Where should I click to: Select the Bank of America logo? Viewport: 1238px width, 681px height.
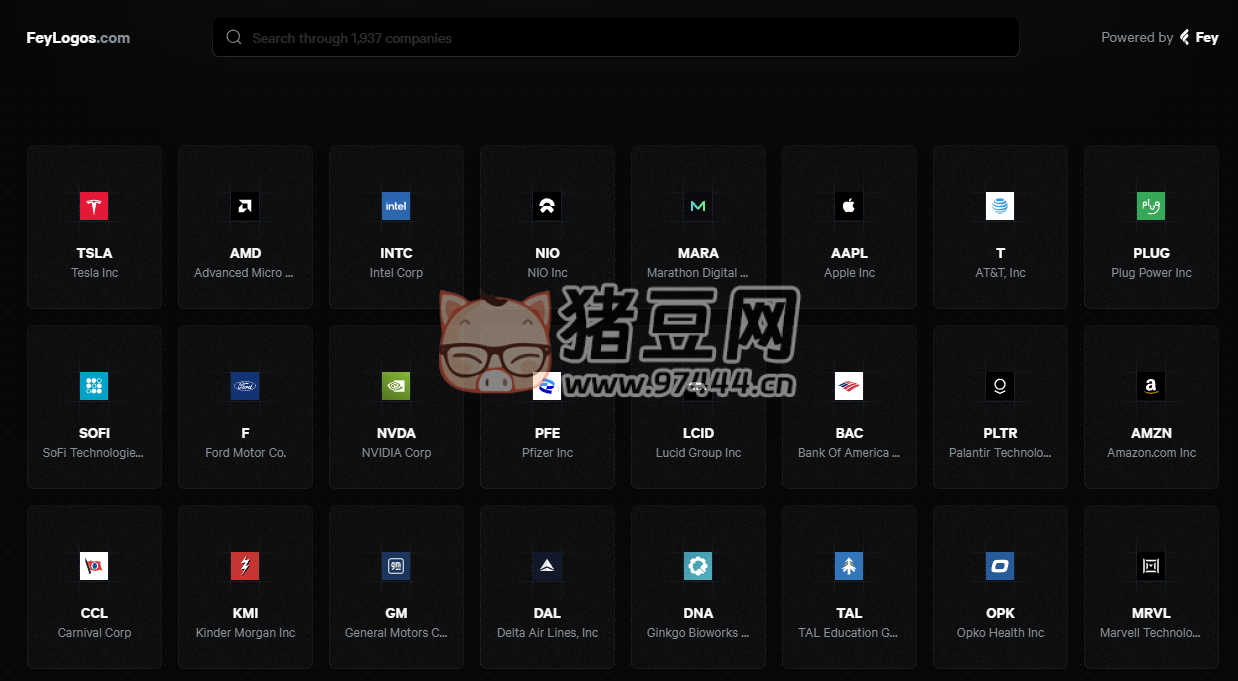coord(849,386)
